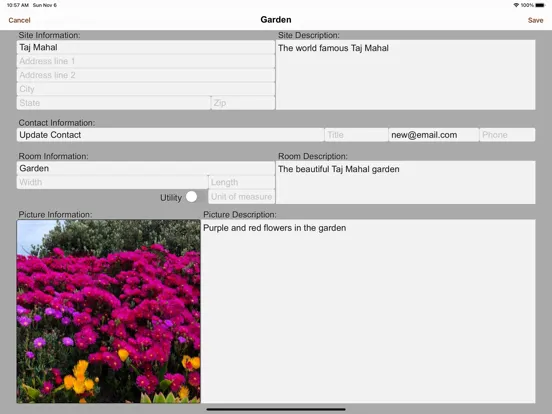This screenshot has height=414, width=552.
Task: Focus the contact Title field
Action: (x=356, y=135)
